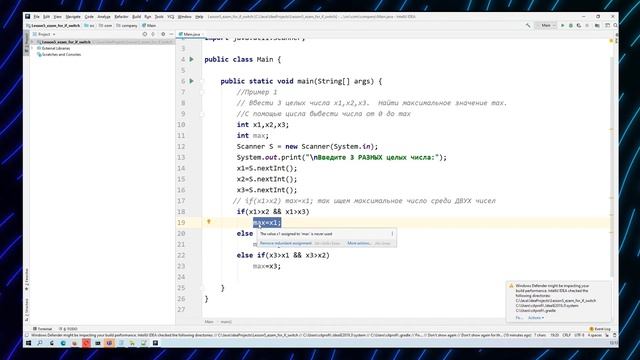Open the Windows Start button
This screenshot has width=640, height=360.
[29, 343]
